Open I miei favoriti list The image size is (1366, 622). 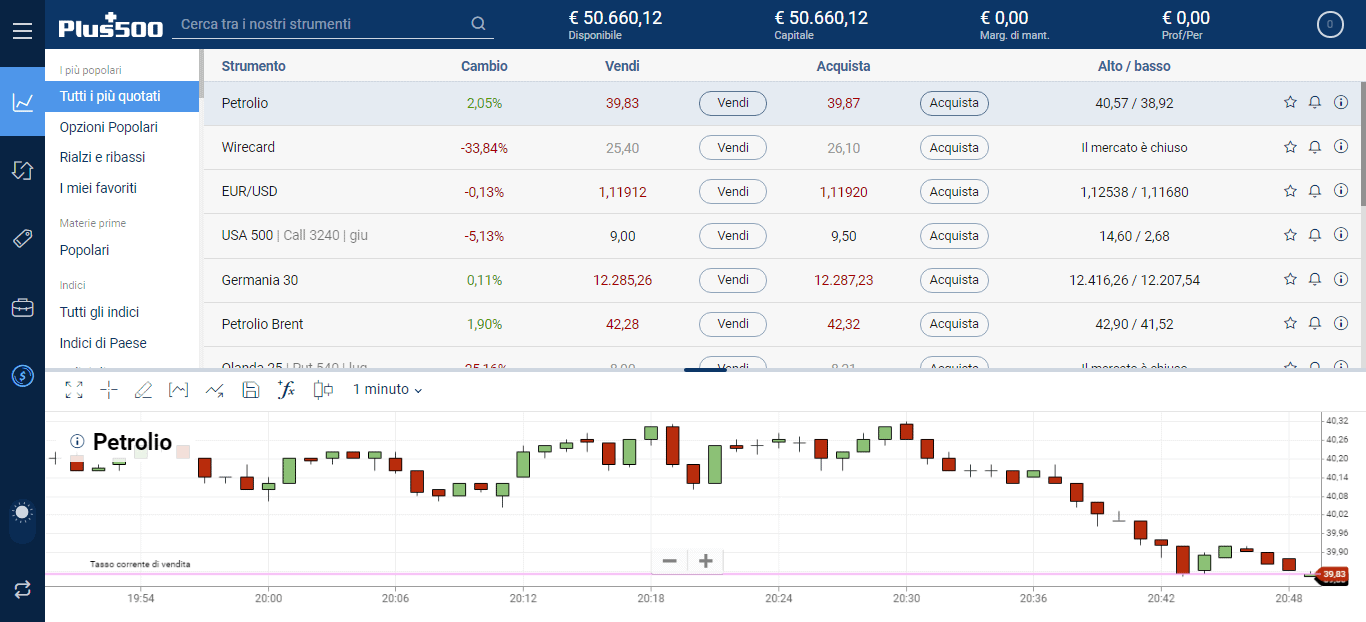[98, 188]
